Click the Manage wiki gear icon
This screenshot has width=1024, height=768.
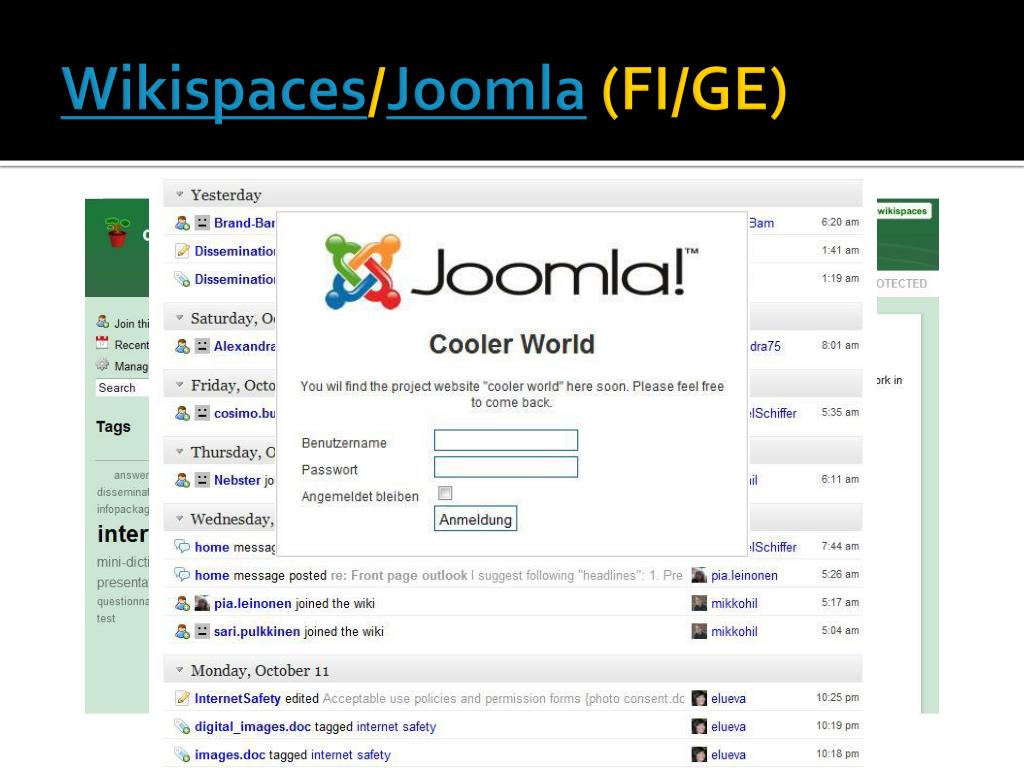click(x=103, y=364)
